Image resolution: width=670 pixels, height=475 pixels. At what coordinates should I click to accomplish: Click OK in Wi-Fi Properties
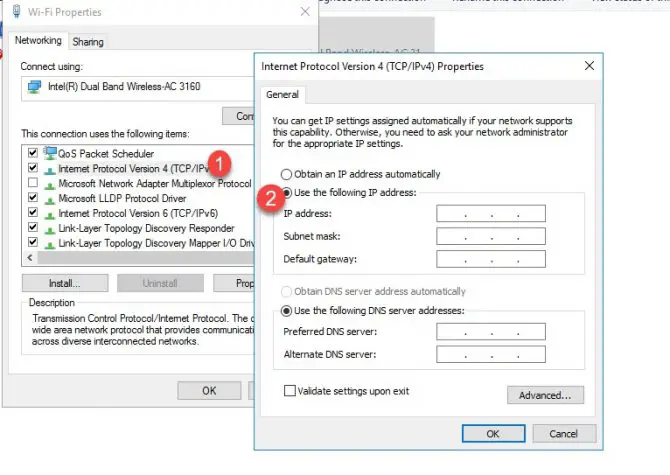[209, 390]
